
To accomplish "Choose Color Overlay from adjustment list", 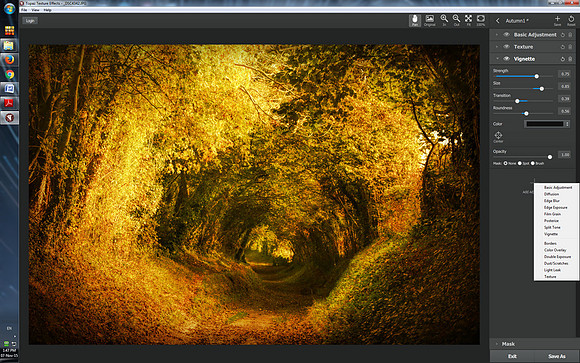I will pos(555,250).
